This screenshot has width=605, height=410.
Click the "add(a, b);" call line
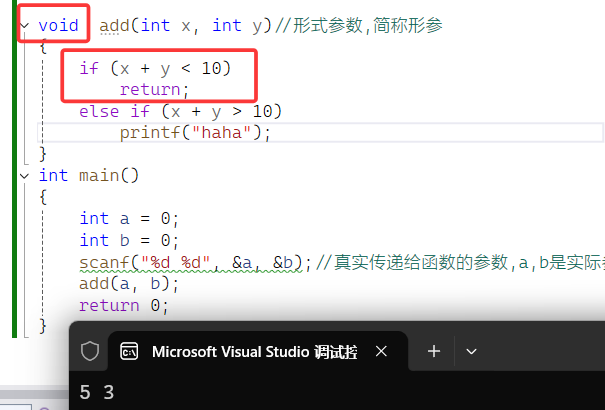coord(129,284)
